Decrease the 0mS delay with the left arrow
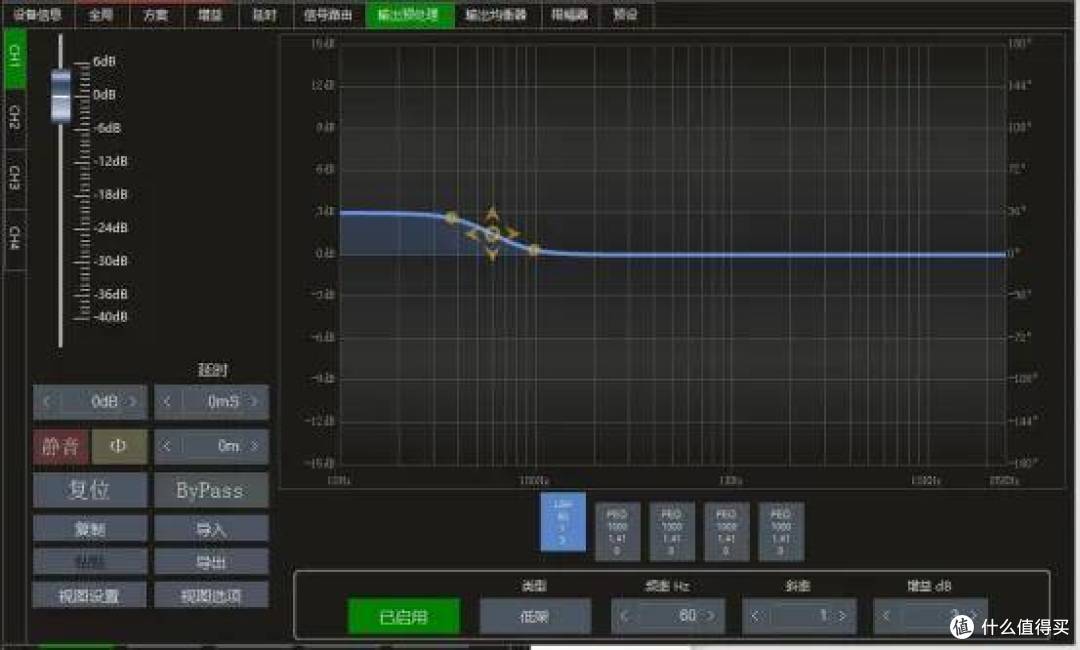The image size is (1080, 650). point(167,402)
